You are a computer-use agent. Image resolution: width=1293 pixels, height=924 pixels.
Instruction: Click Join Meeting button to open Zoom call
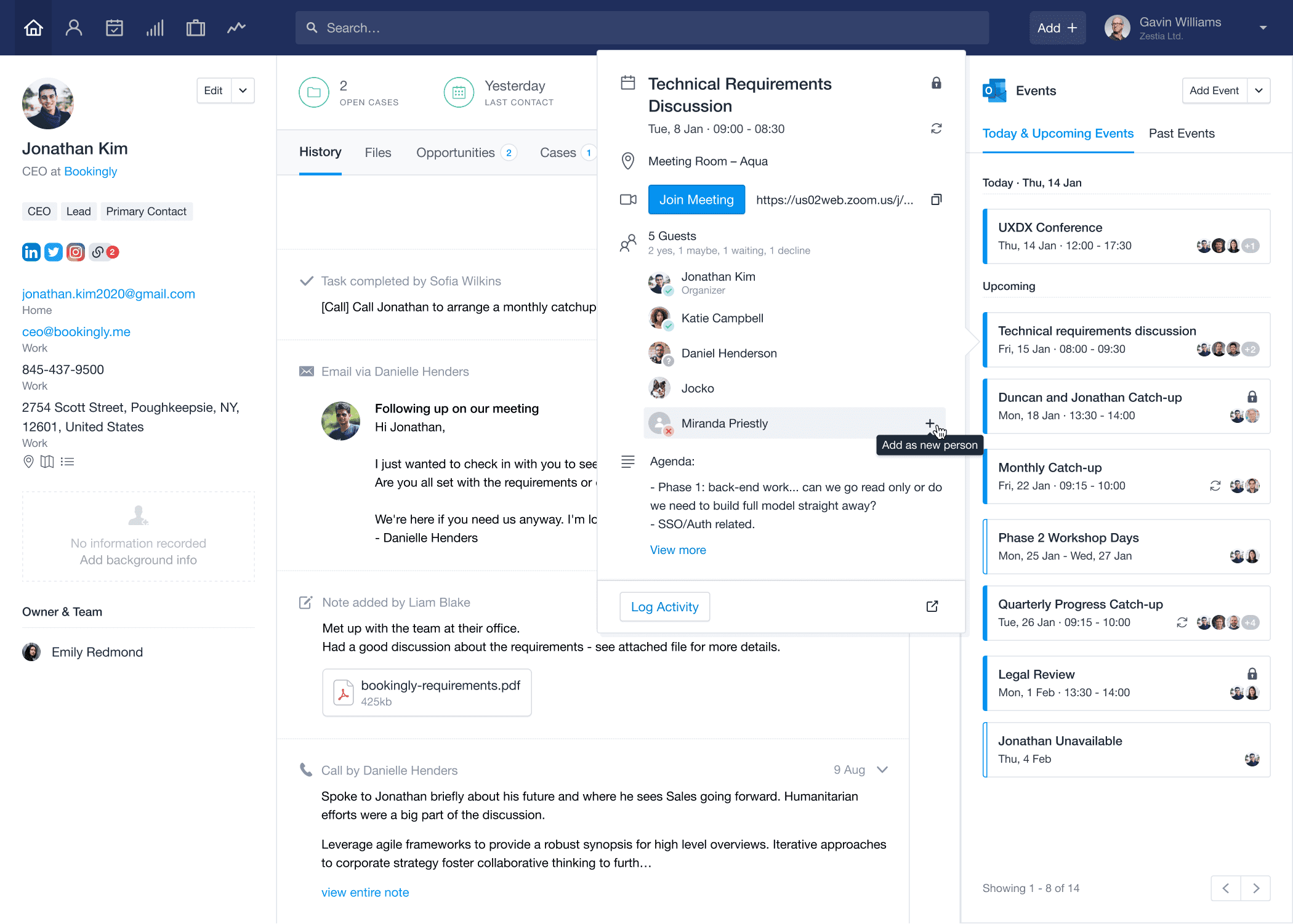pyautogui.click(x=697, y=199)
